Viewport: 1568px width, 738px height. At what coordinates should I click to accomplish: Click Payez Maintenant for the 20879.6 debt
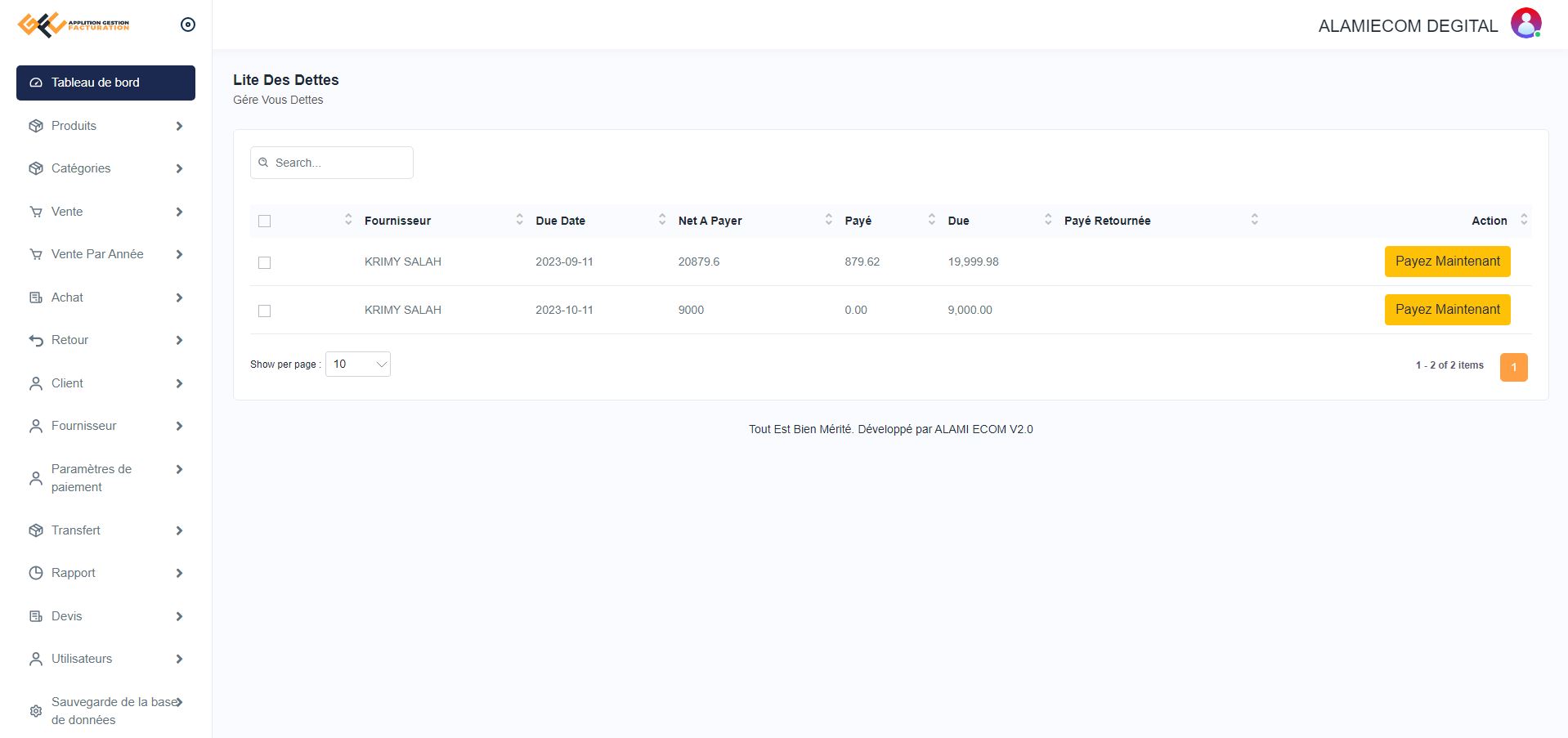point(1446,262)
